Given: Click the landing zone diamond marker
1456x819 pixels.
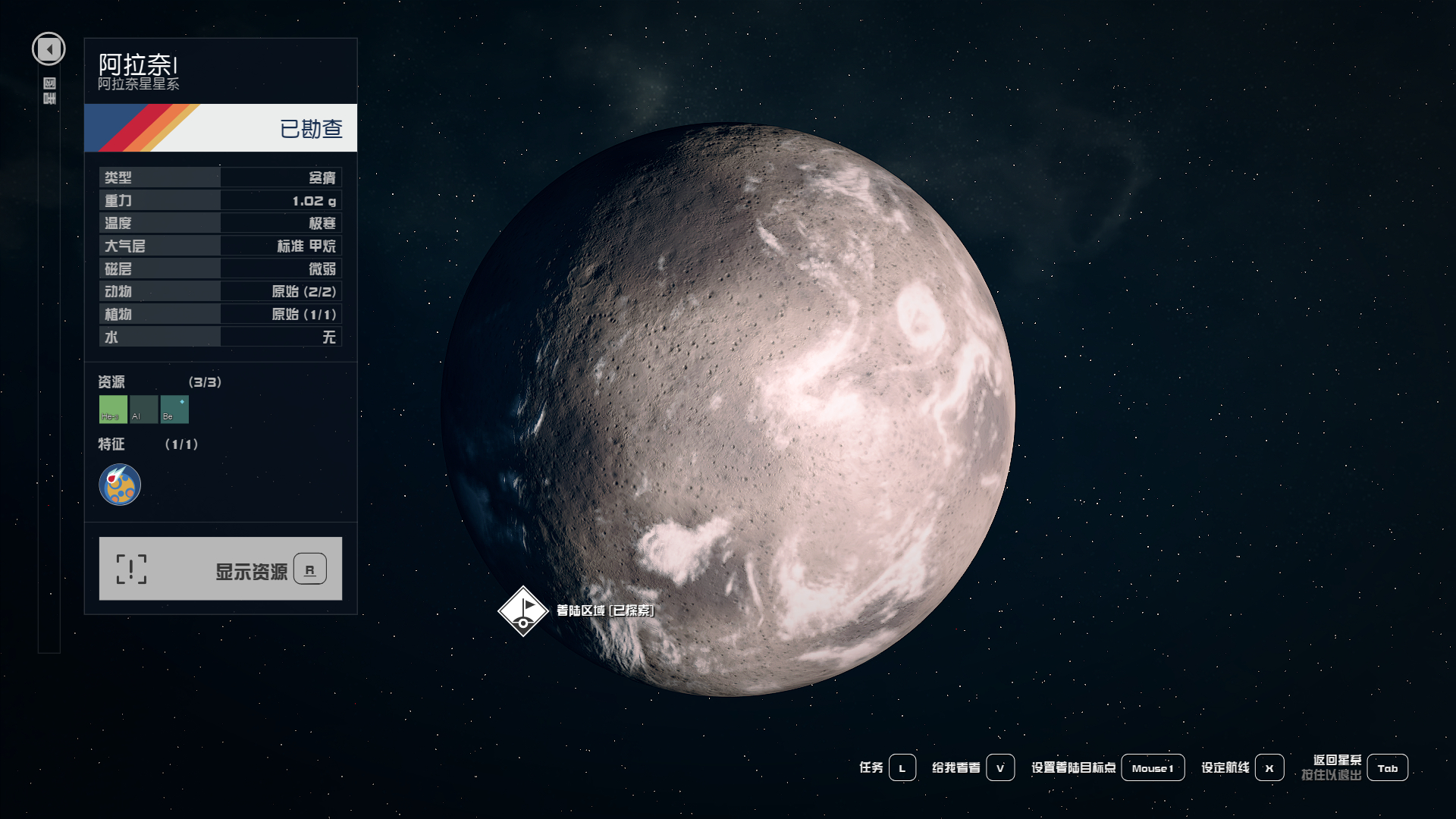Looking at the screenshot, I should pos(523,610).
